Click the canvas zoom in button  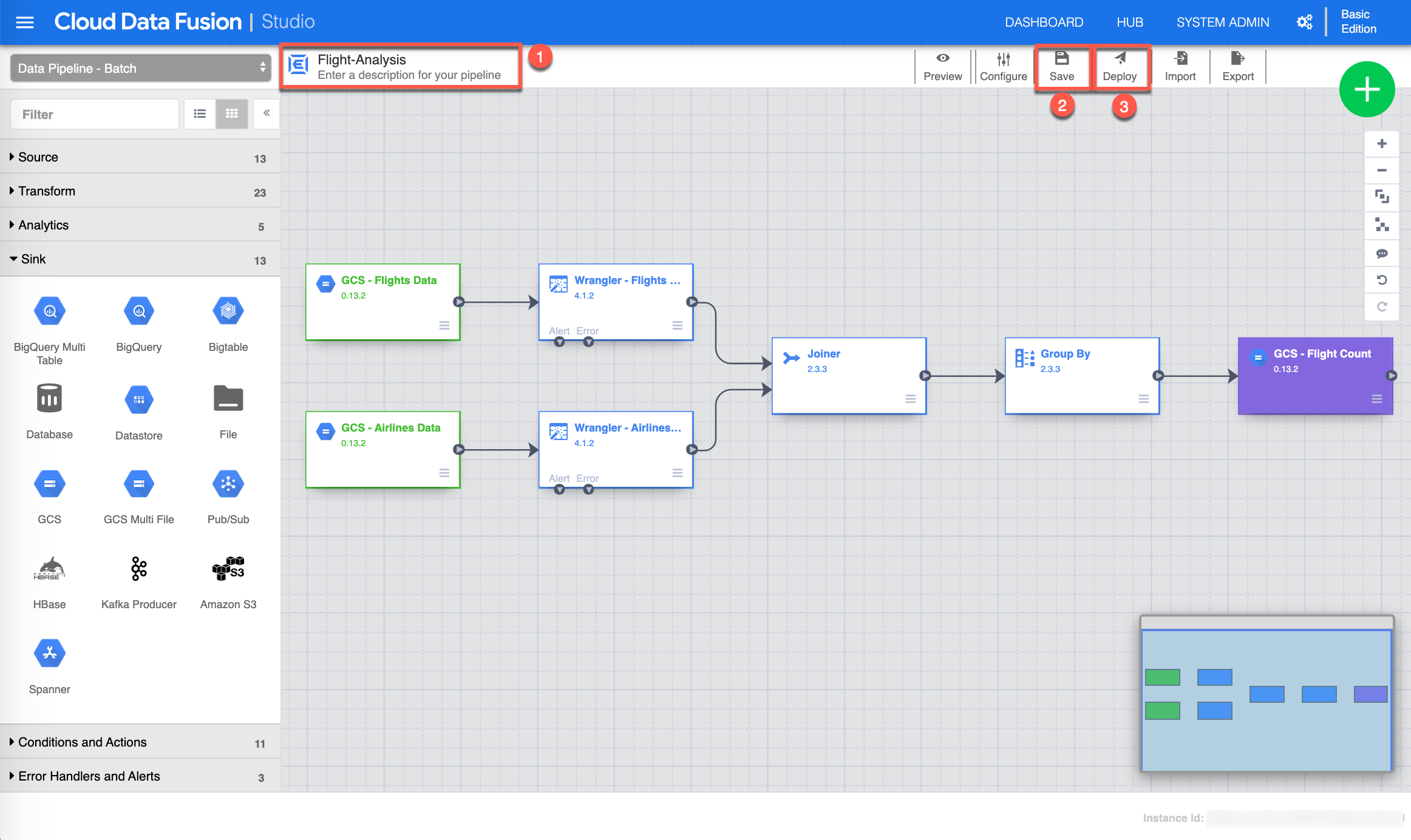1382,144
